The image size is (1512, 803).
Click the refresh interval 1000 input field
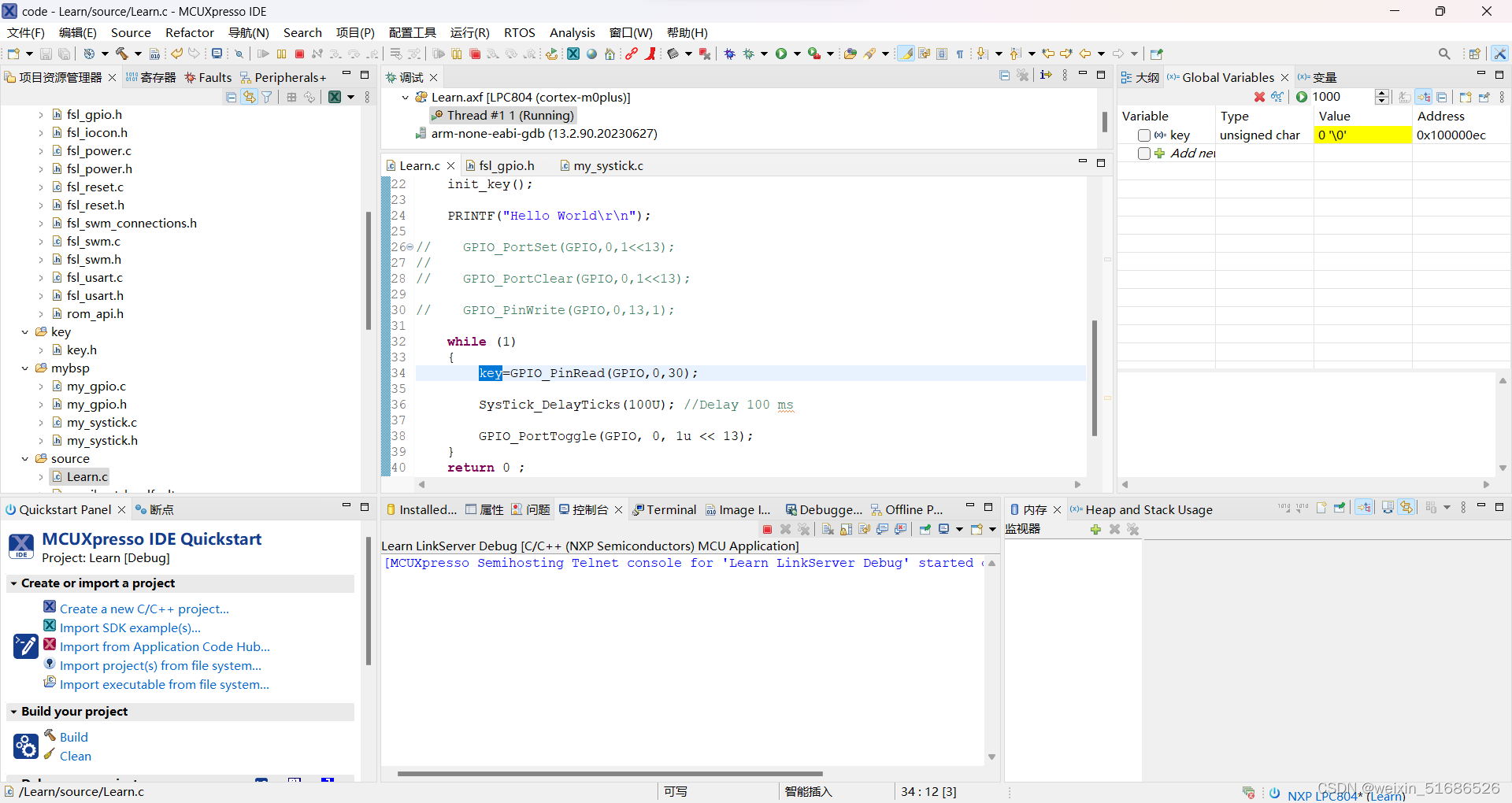pyautogui.click(x=1342, y=97)
